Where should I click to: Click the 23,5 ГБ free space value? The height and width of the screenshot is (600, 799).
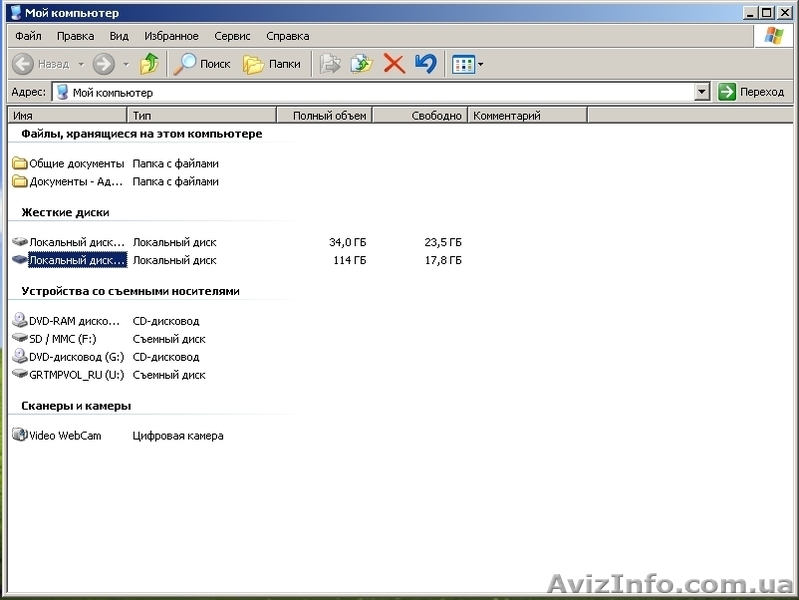pos(443,242)
